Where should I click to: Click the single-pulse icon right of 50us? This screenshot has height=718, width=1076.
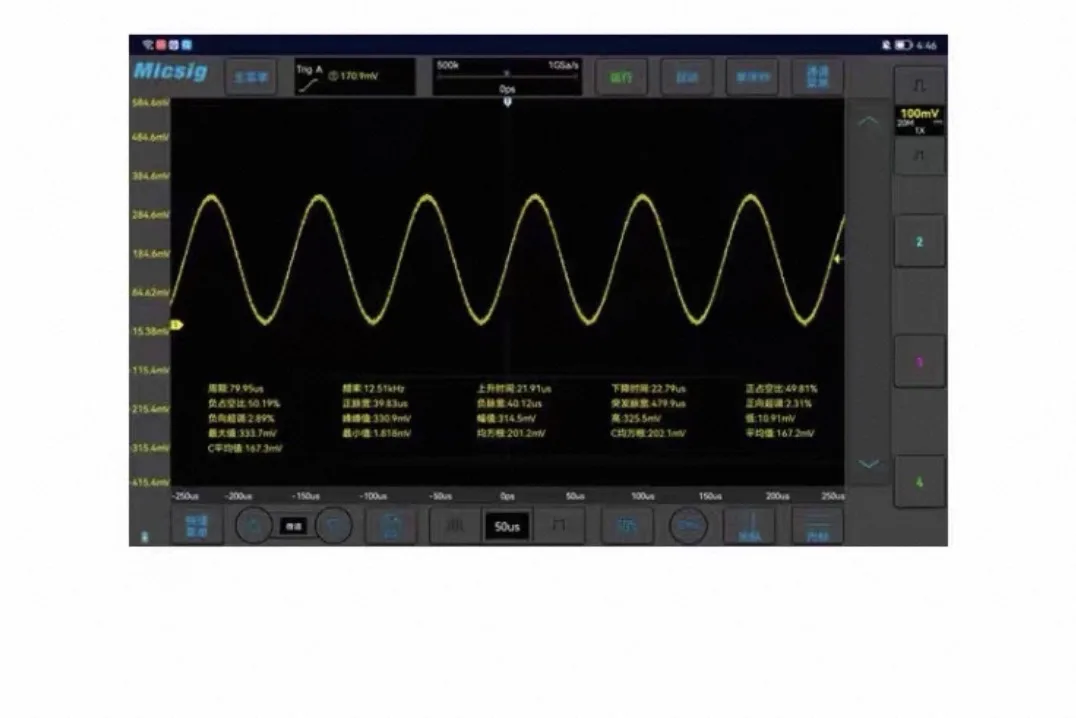click(x=559, y=526)
